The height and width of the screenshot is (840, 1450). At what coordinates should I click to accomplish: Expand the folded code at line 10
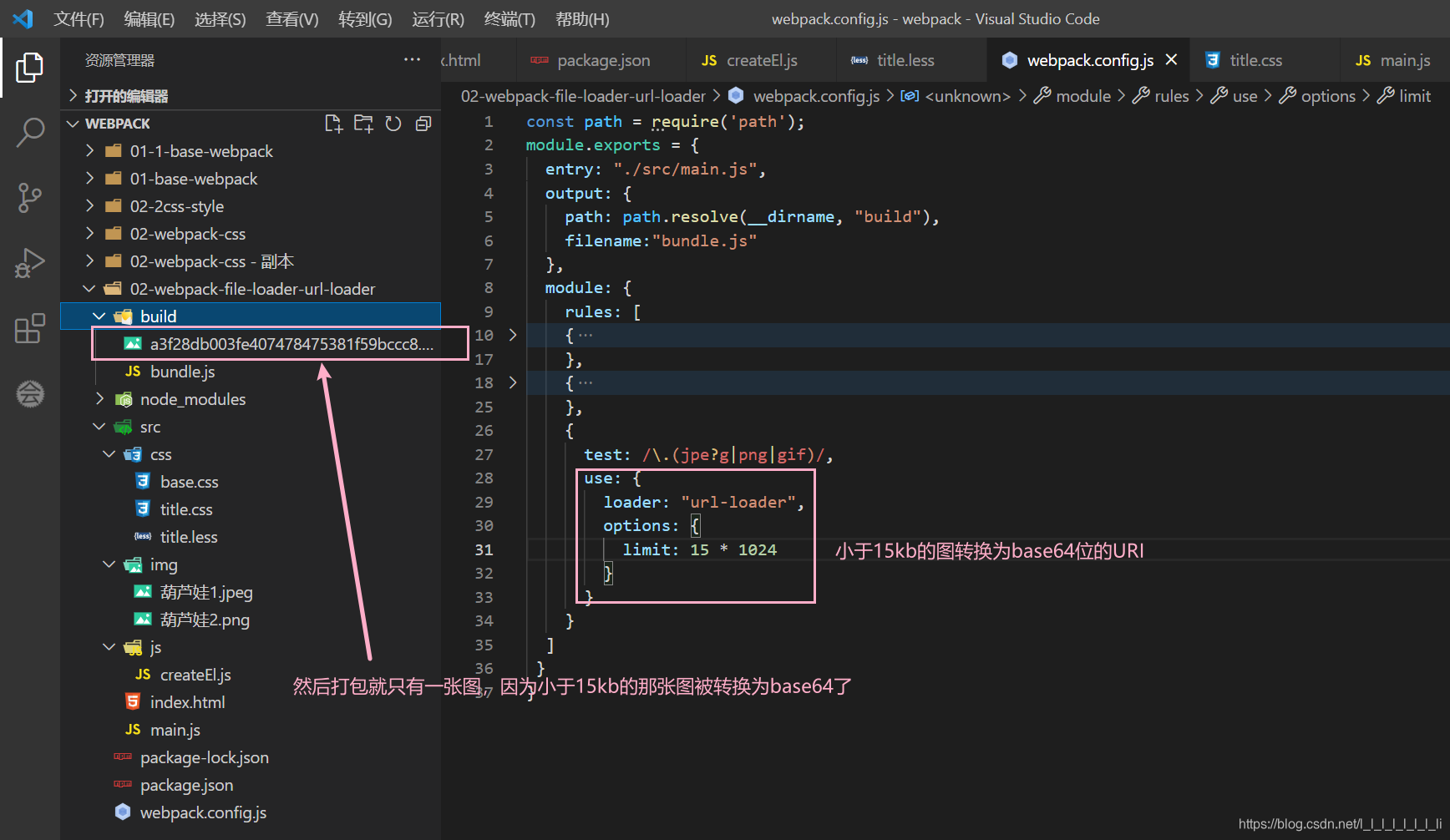[x=513, y=335]
